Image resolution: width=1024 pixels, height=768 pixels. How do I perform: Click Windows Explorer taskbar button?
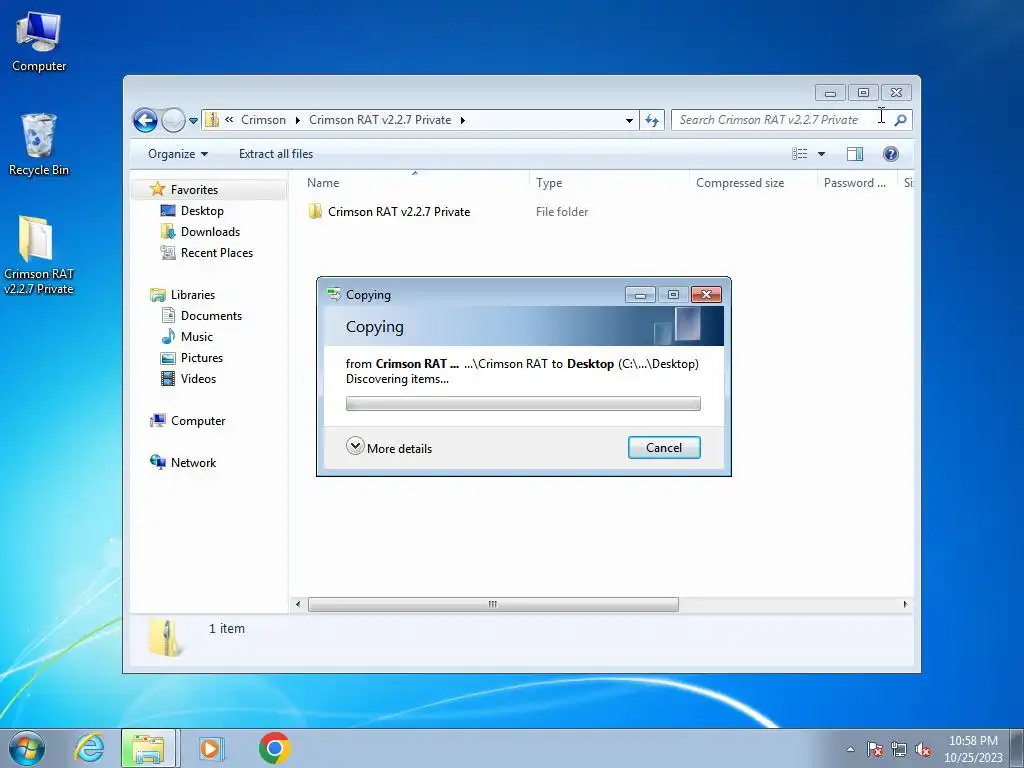148,748
